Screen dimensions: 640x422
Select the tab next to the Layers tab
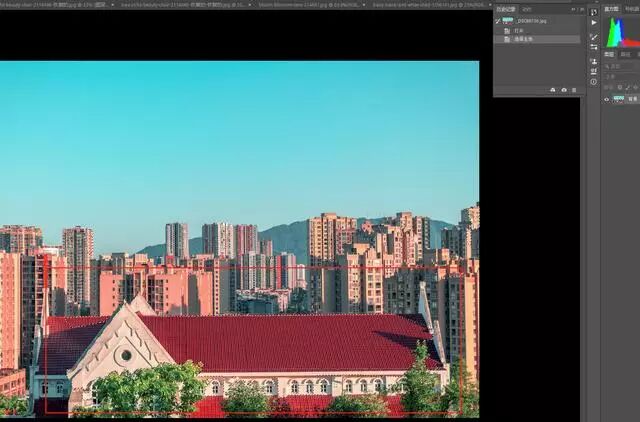pyautogui.click(x=625, y=54)
